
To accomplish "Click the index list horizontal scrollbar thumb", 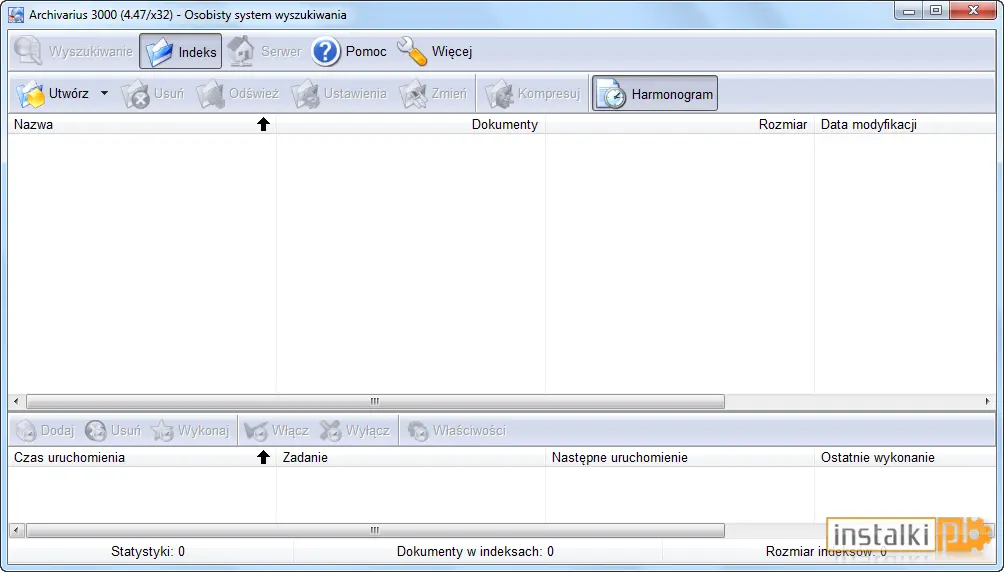I will point(375,402).
